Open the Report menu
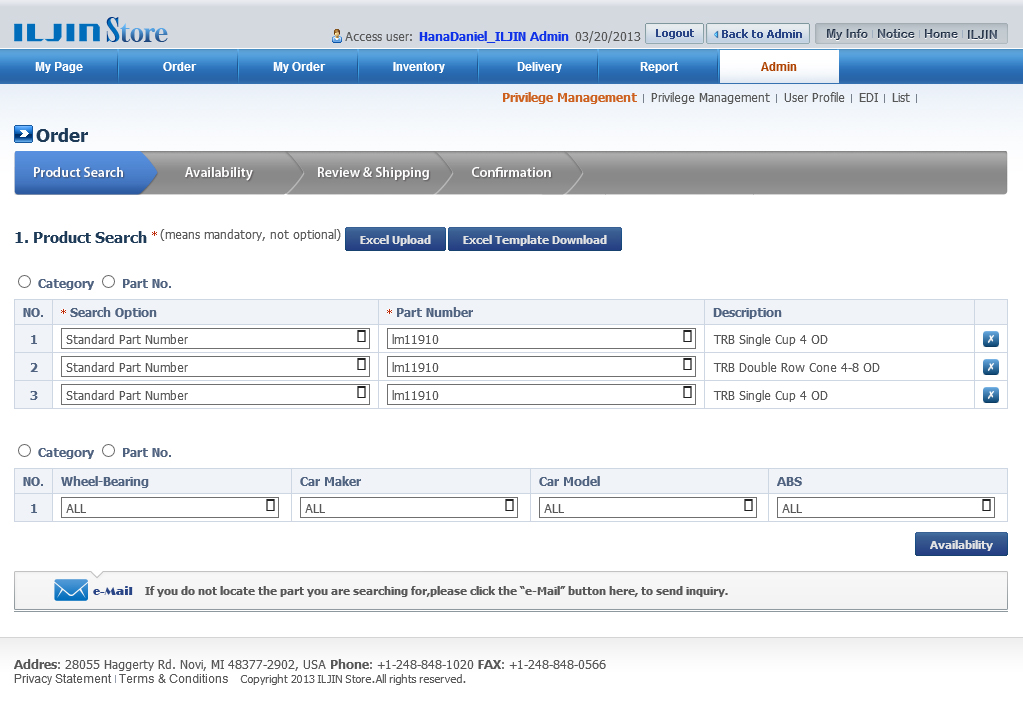Screen dimensions: 1023x701 pos(659,67)
